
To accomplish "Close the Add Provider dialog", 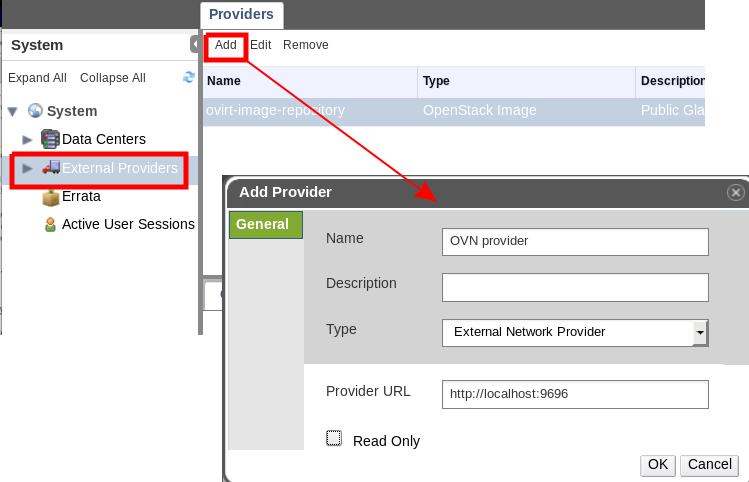I will coord(736,192).
